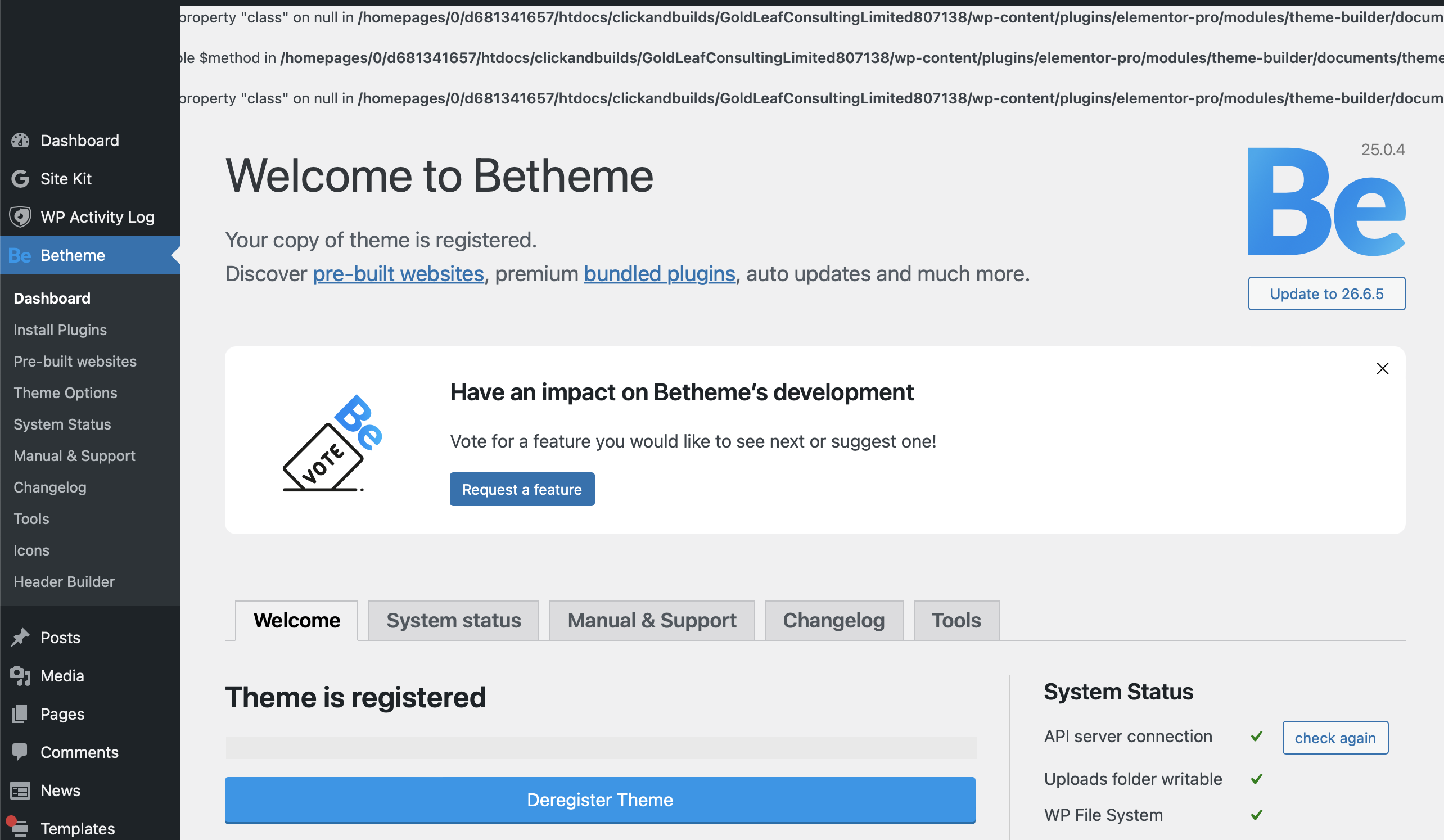
Task: Click the Uploads folder writable label
Action: click(1133, 779)
